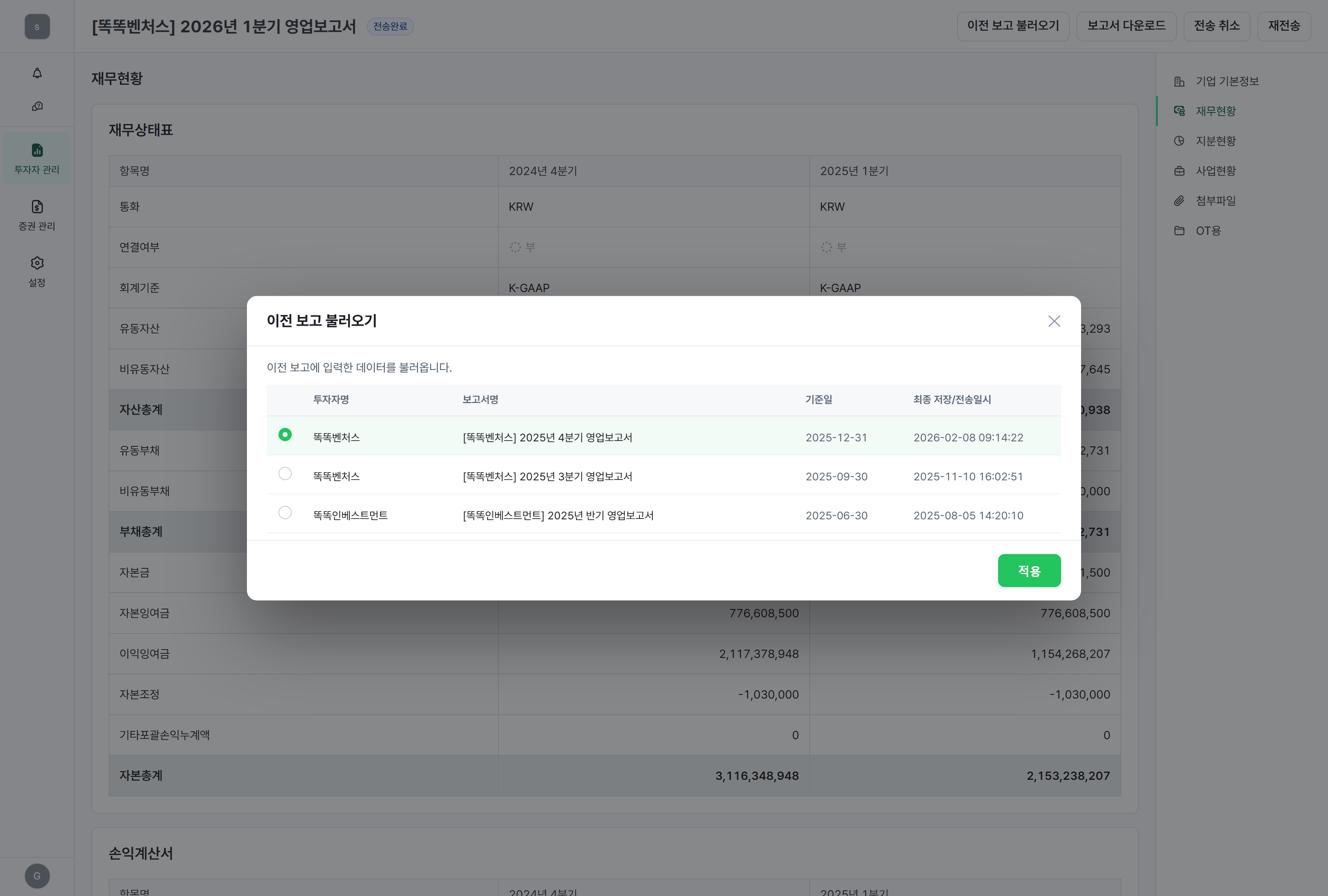Click the 첨부파일 paperclip icon
The height and width of the screenshot is (896, 1328).
tap(1179, 201)
